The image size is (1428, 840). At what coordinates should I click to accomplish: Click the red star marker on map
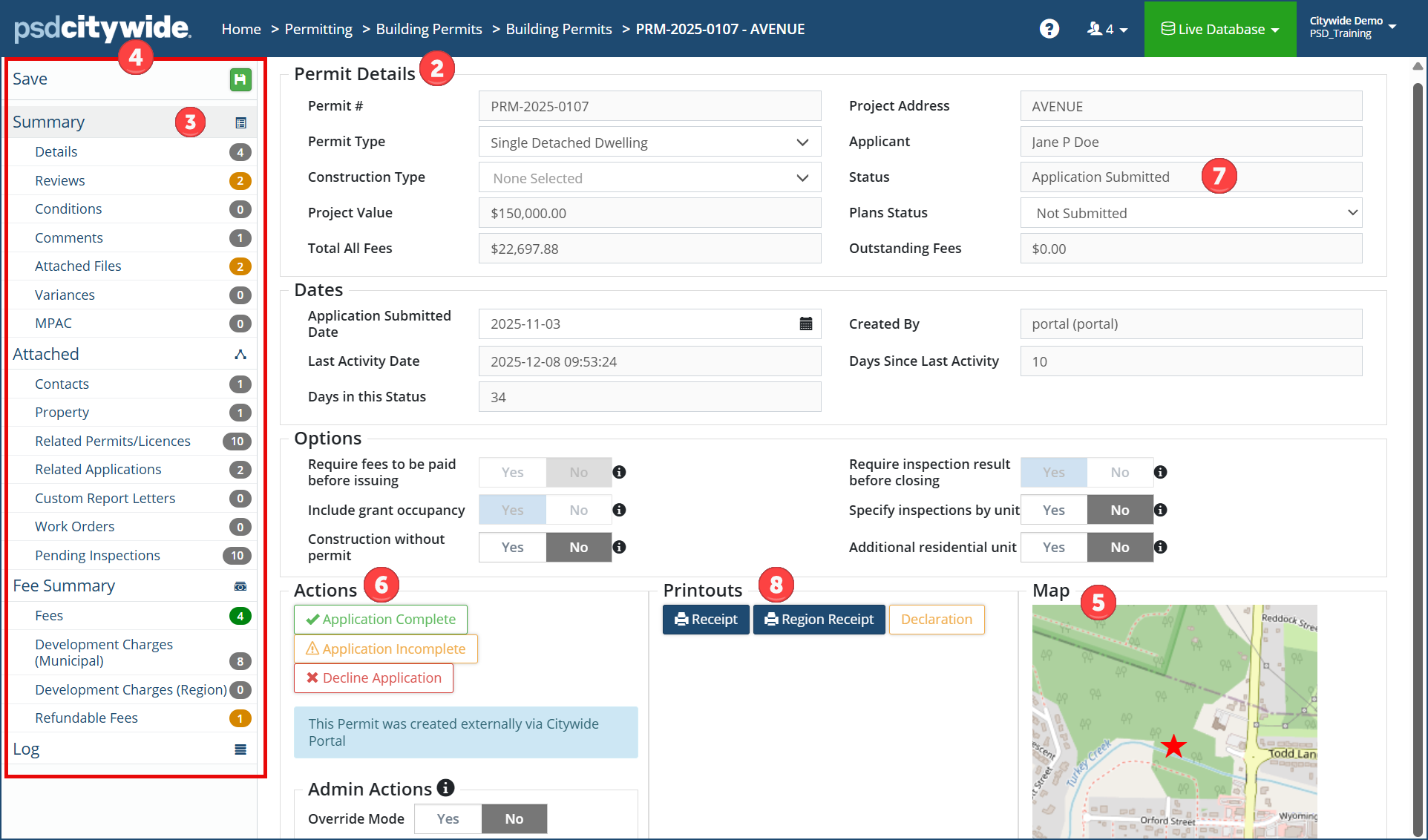[1173, 746]
